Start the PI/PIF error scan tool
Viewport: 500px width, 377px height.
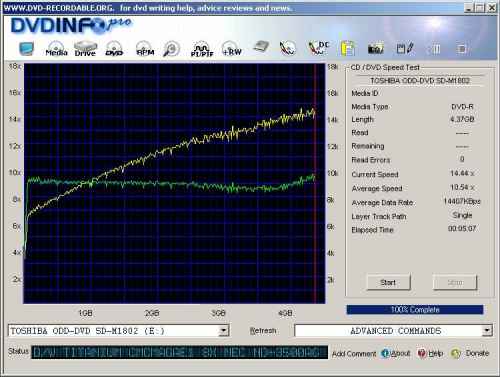click(202, 49)
